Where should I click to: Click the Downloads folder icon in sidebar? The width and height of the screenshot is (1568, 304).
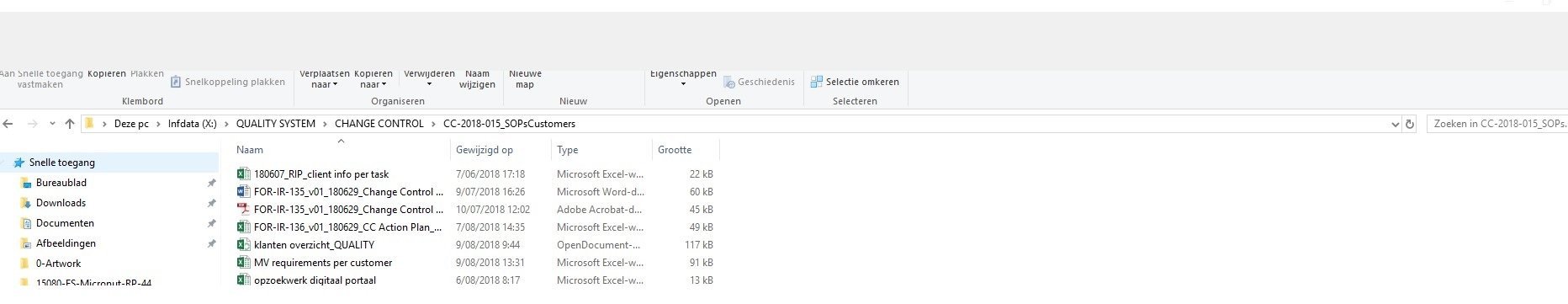[25, 203]
